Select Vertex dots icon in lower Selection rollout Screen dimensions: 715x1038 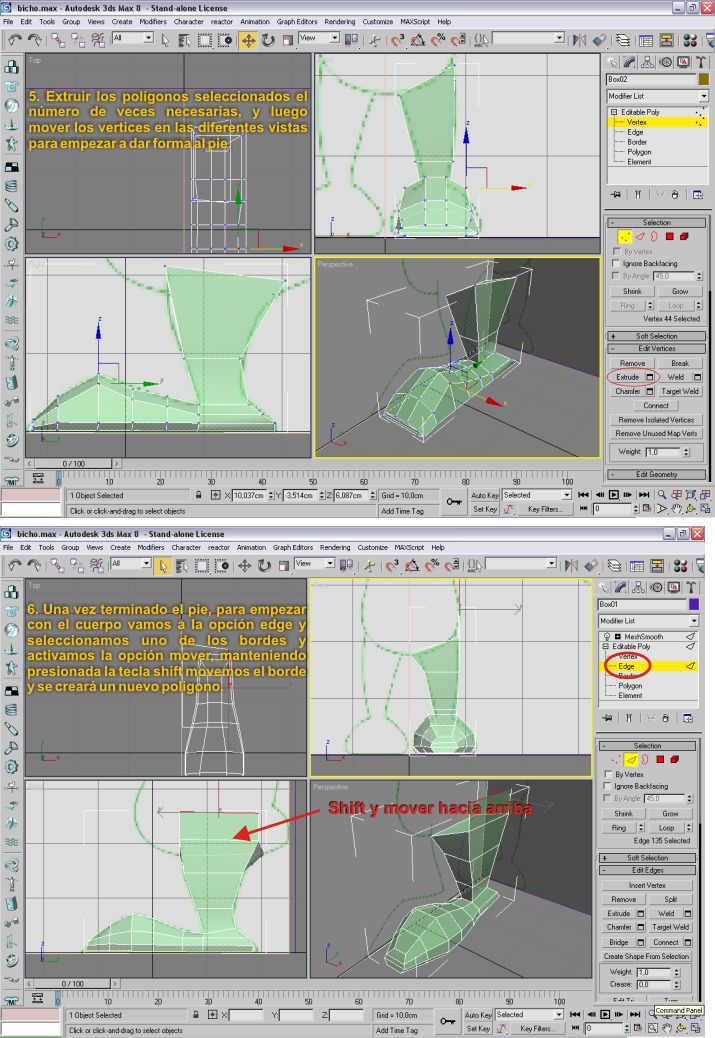(616, 759)
